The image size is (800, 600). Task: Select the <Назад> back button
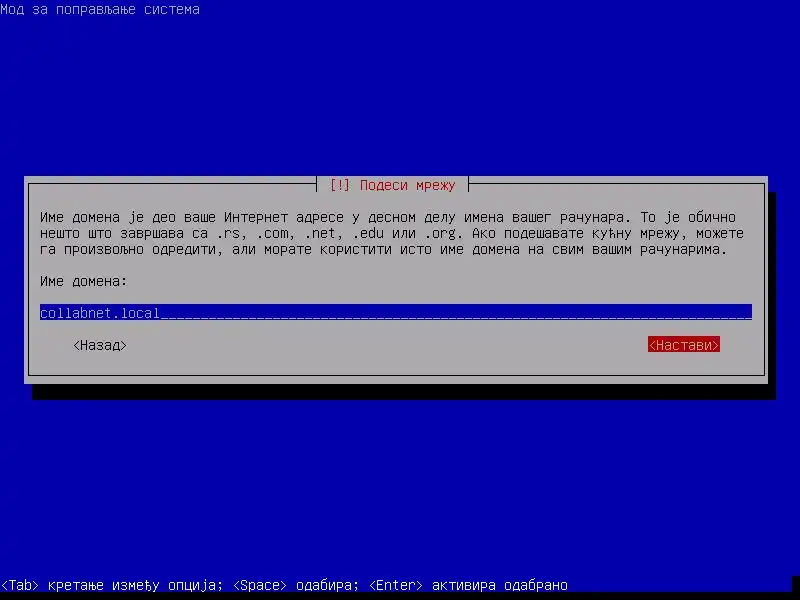tap(100, 345)
